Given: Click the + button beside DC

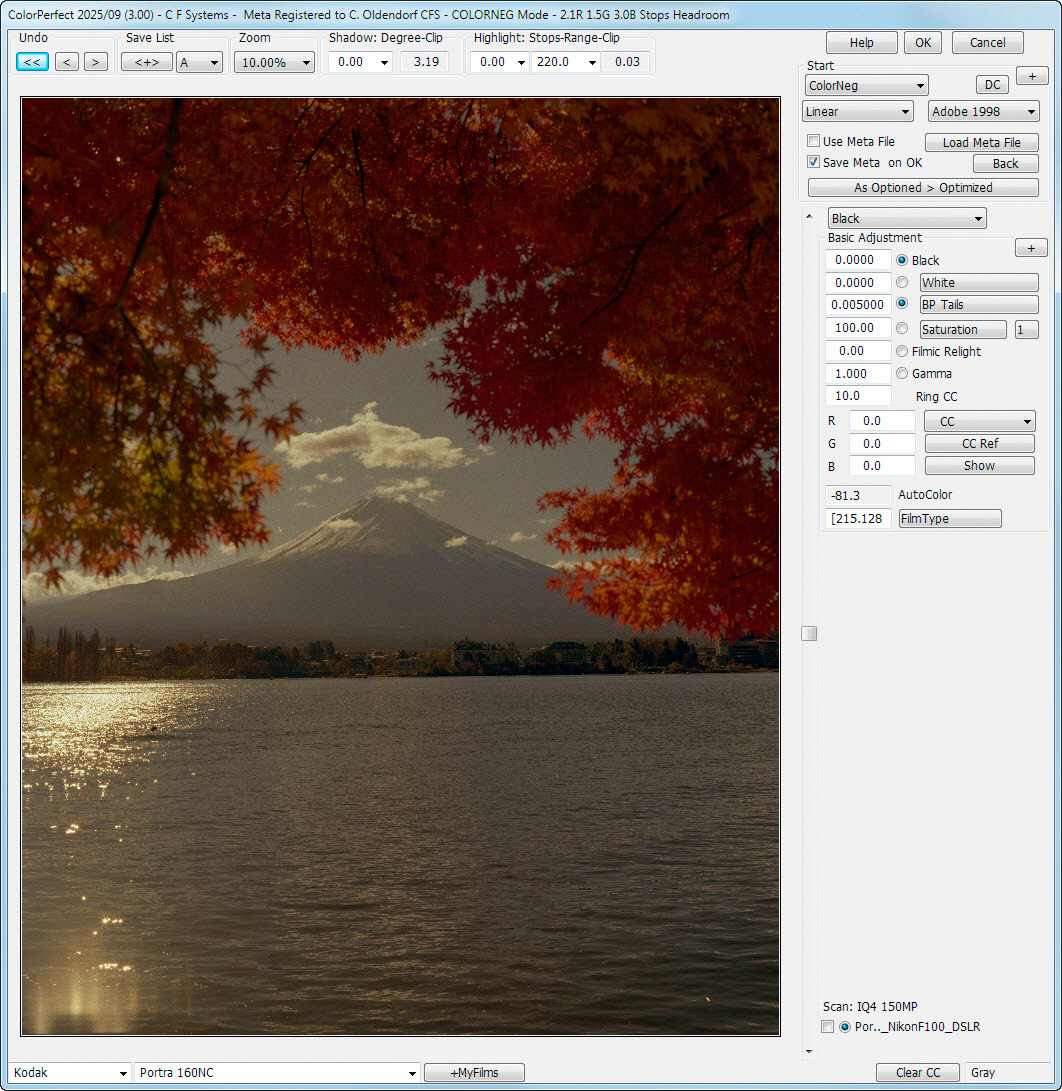Looking at the screenshot, I should (1031, 76).
